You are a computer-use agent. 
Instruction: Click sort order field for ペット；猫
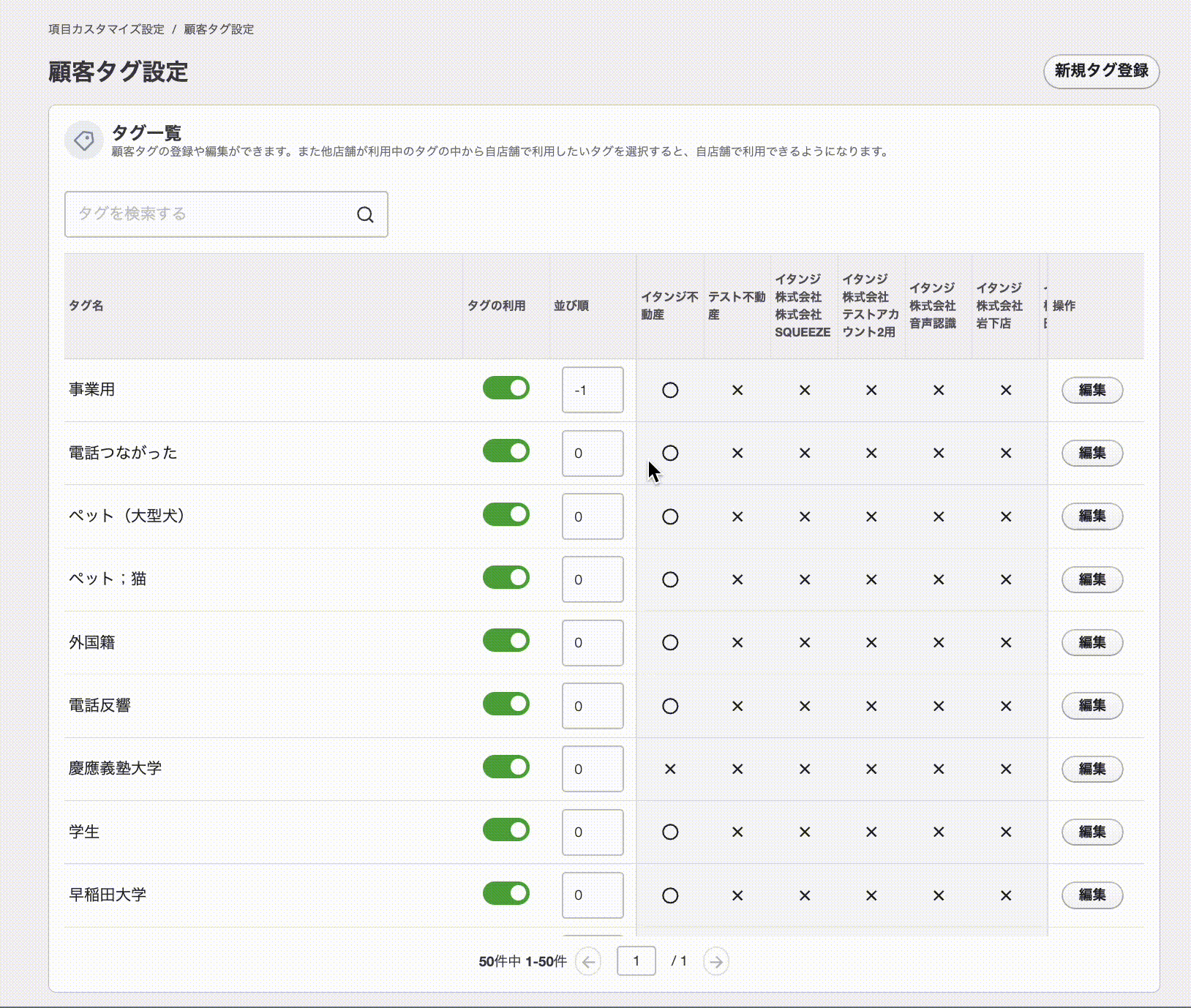(x=593, y=579)
